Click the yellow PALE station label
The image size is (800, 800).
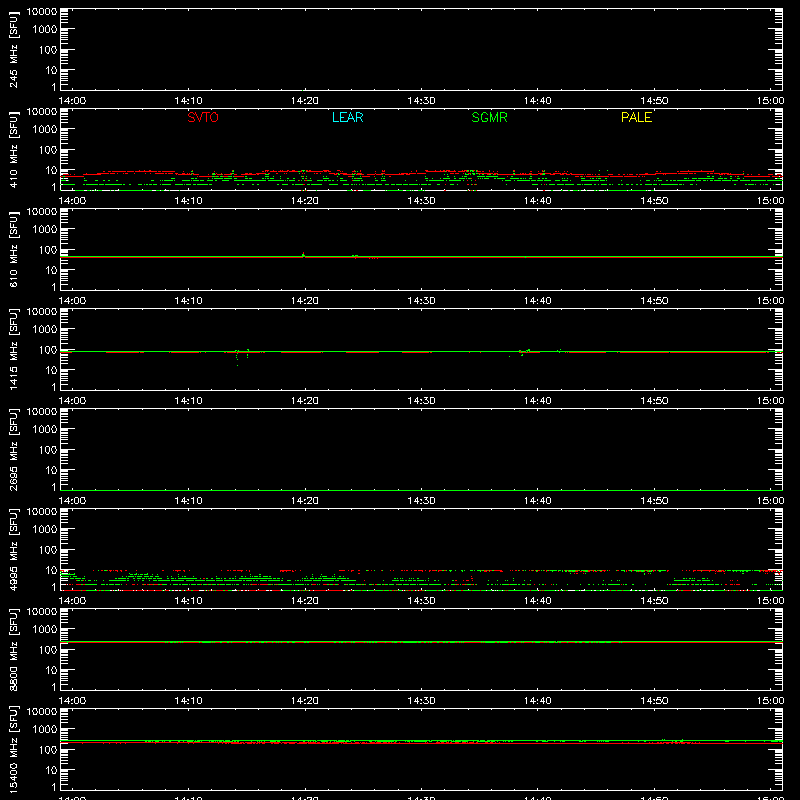[x=636, y=117]
